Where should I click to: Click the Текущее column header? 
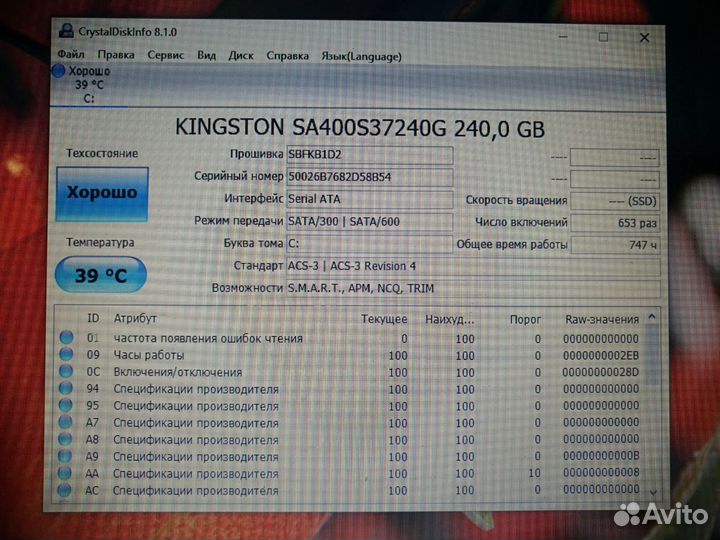tap(384, 319)
